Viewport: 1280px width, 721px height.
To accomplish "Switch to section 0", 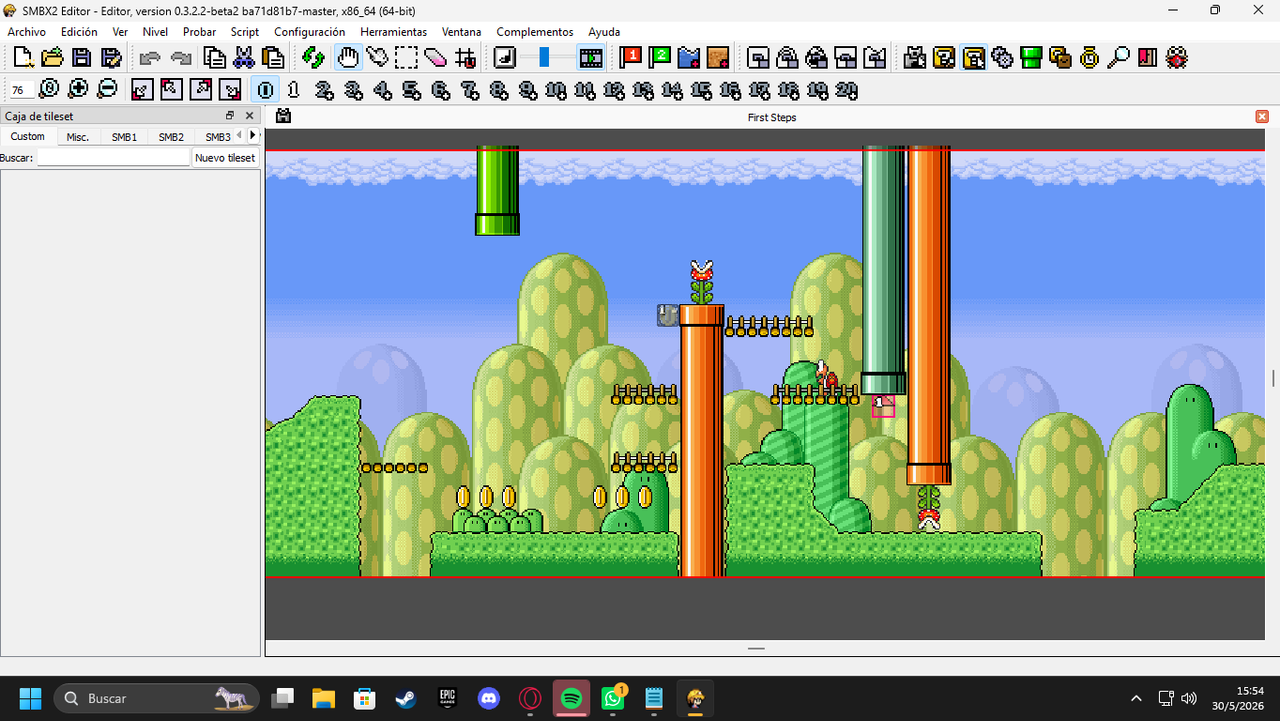I will pyautogui.click(x=265, y=90).
